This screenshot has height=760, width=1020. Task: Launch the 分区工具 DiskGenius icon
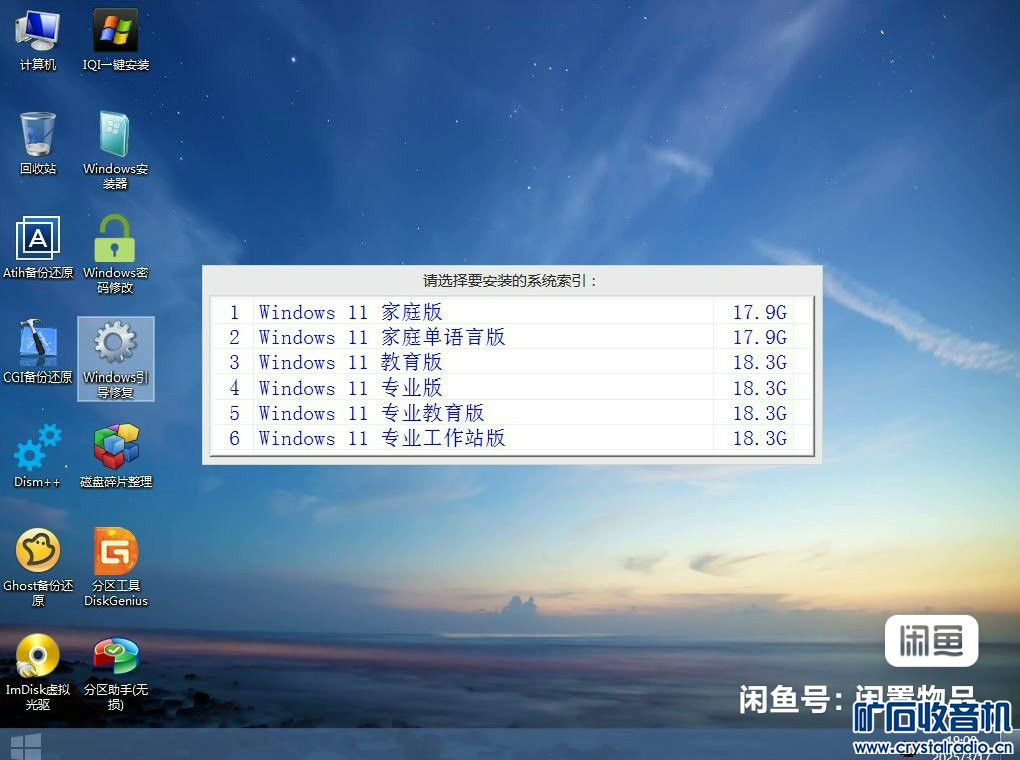pos(116,567)
